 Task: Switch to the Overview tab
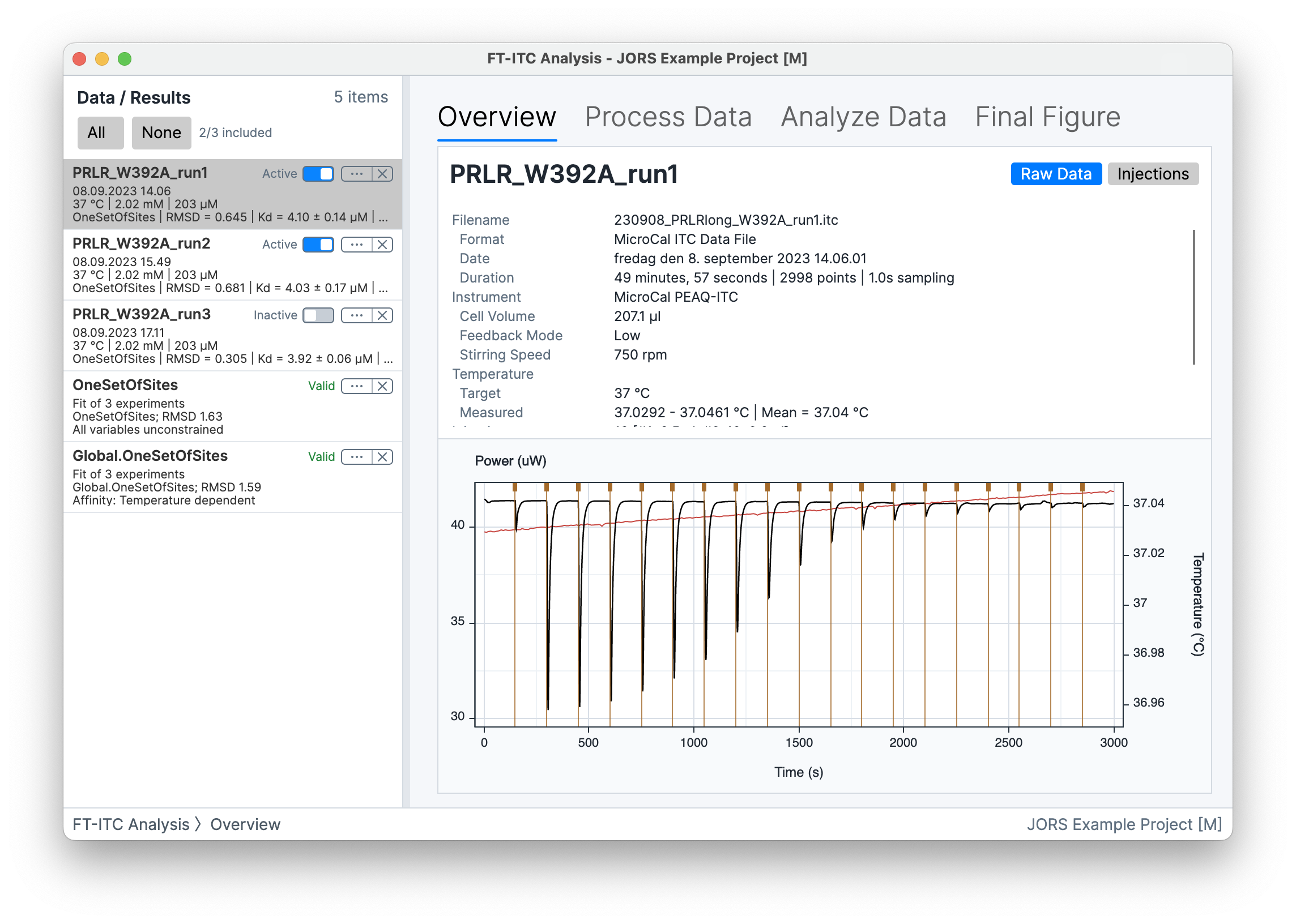coord(496,117)
